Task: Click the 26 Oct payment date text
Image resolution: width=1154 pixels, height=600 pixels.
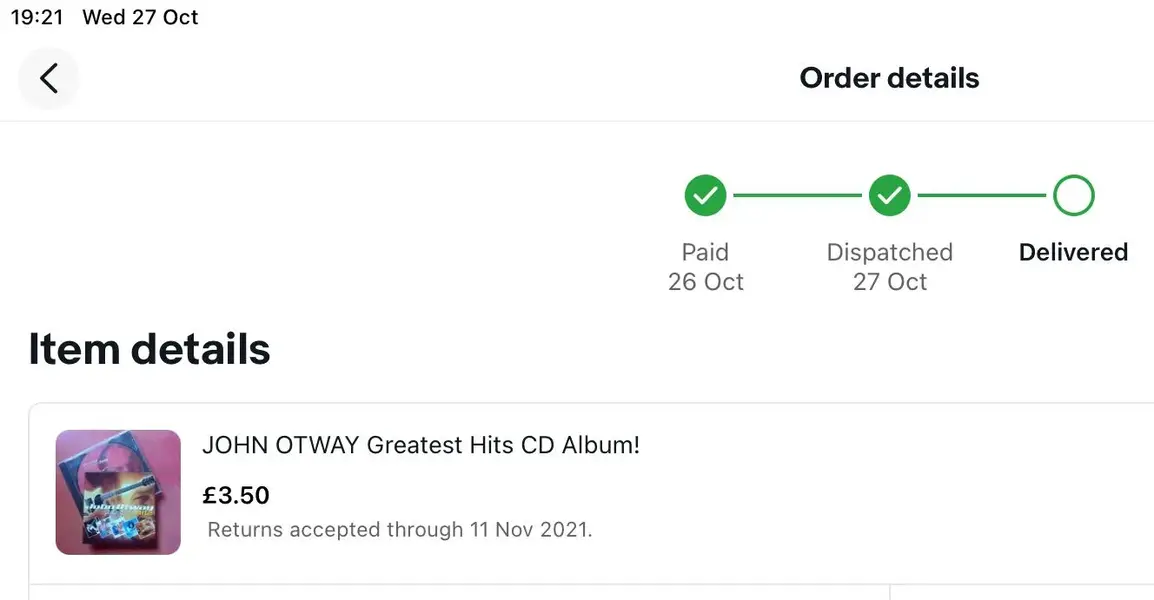Action: click(x=705, y=281)
